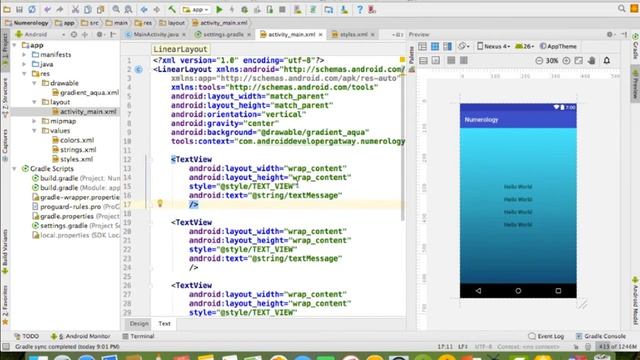This screenshot has width=640, height=360.
Task: Expand the java folder
Action: click(24, 64)
